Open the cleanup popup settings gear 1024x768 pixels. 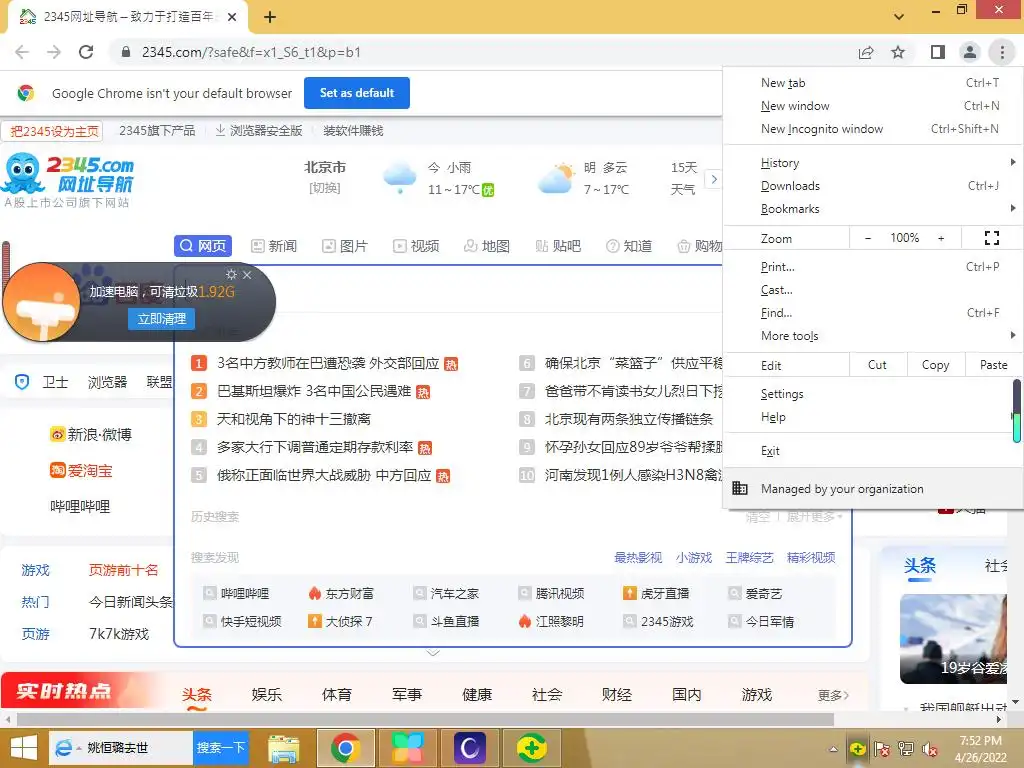point(231,275)
